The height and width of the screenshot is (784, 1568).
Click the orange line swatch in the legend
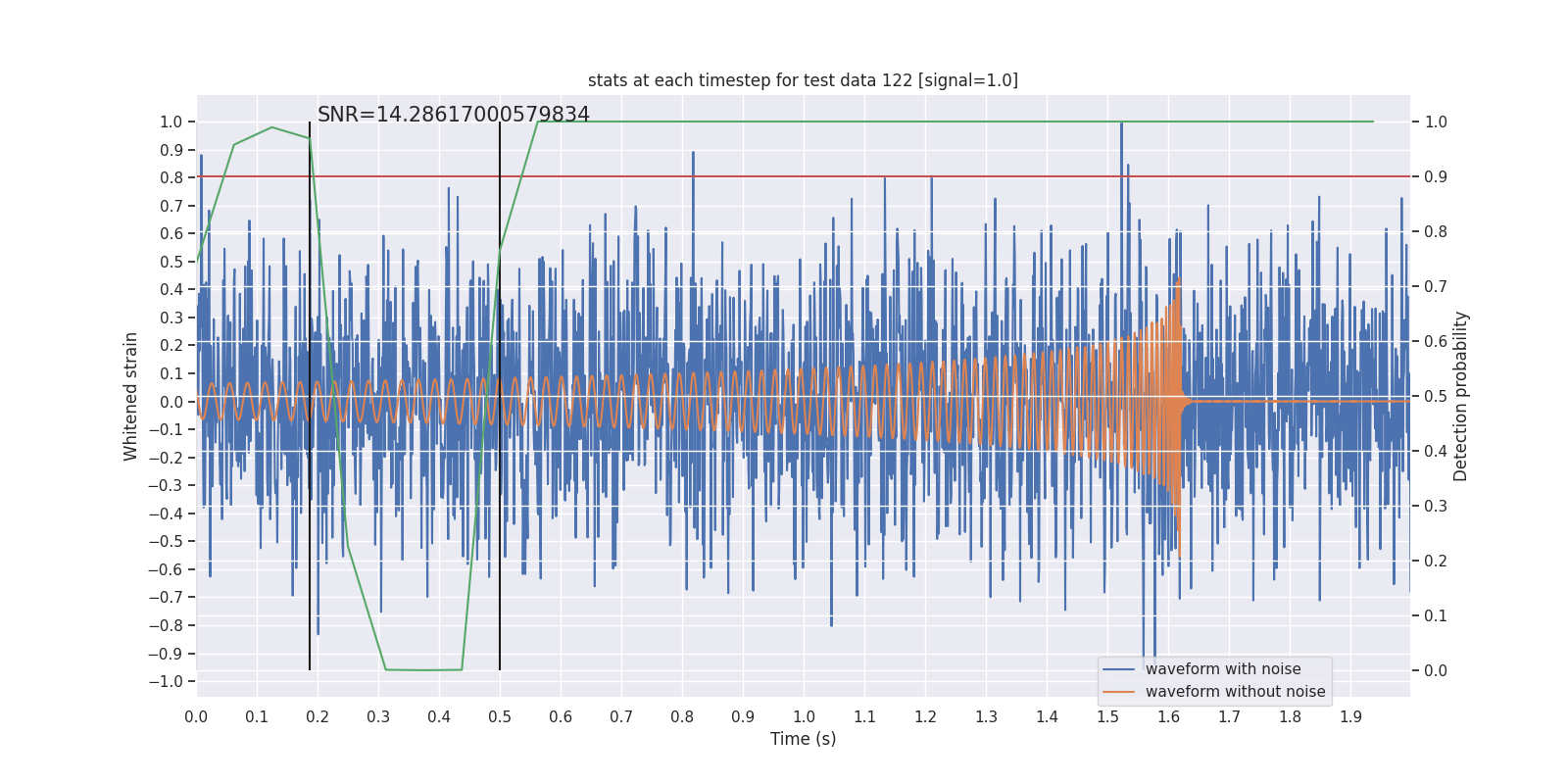1119,692
